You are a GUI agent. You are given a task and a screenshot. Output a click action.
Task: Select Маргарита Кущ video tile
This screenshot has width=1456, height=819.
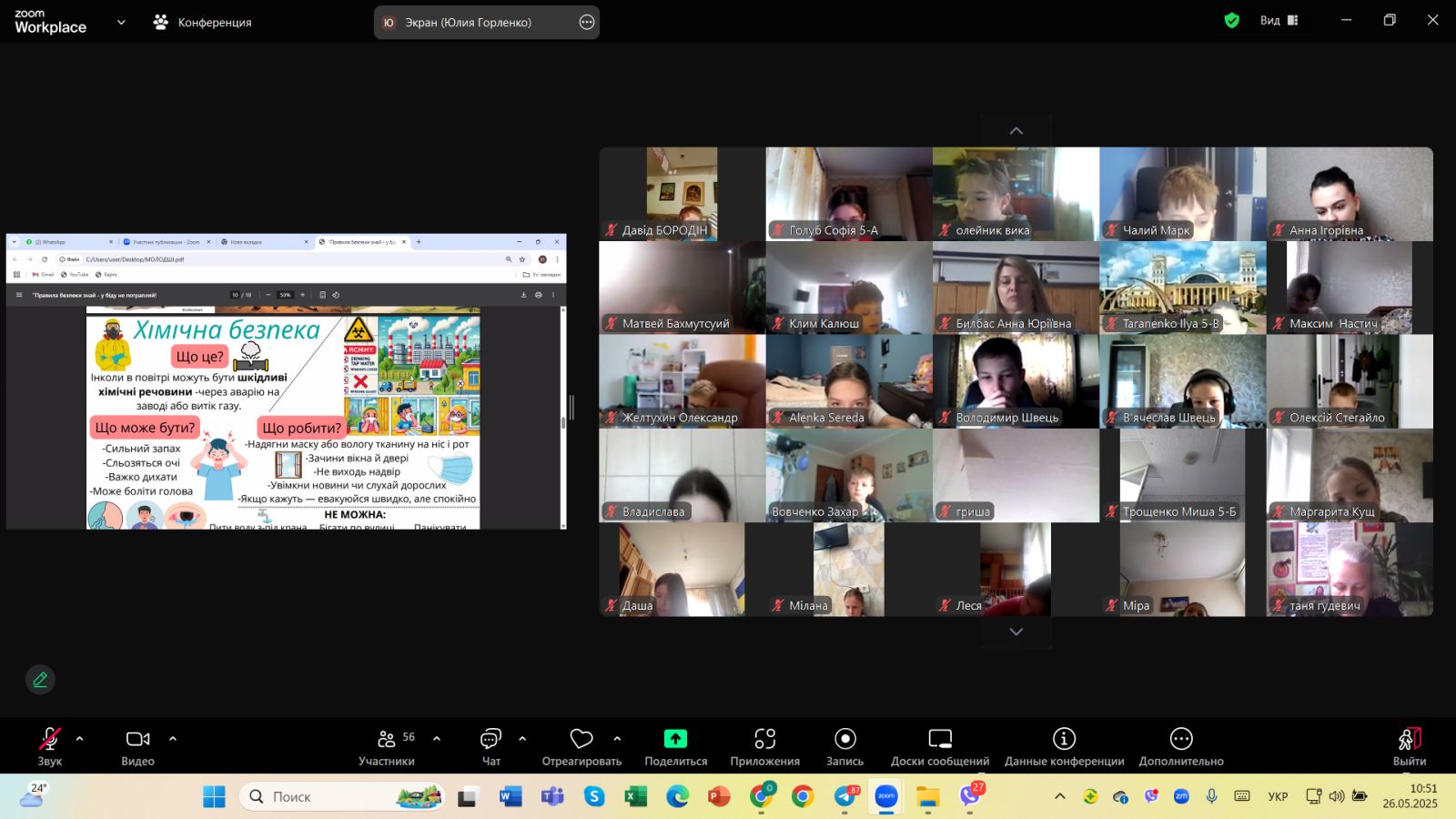(x=1350, y=475)
